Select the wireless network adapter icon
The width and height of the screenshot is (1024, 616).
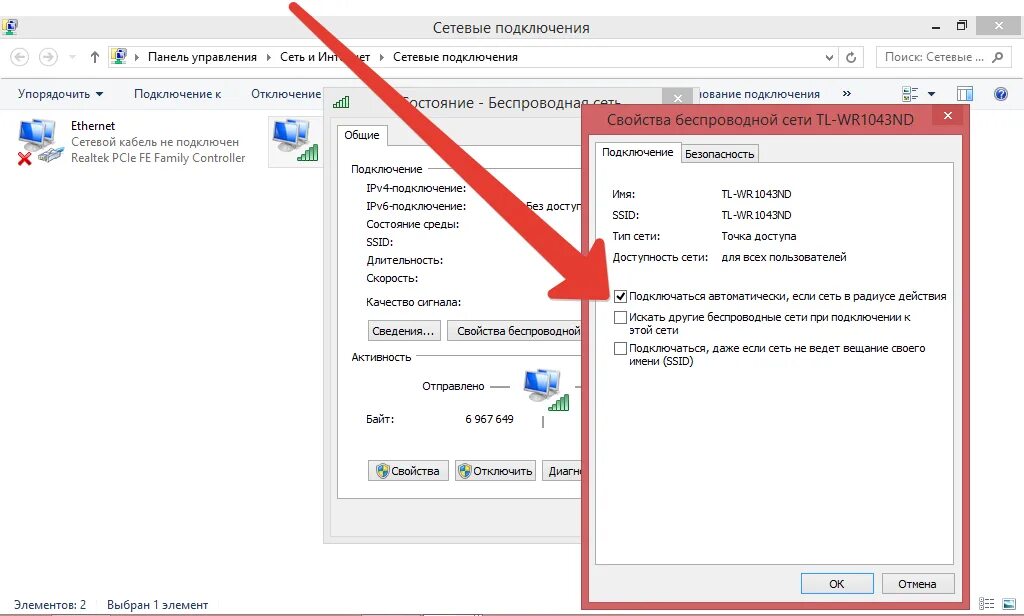click(296, 140)
